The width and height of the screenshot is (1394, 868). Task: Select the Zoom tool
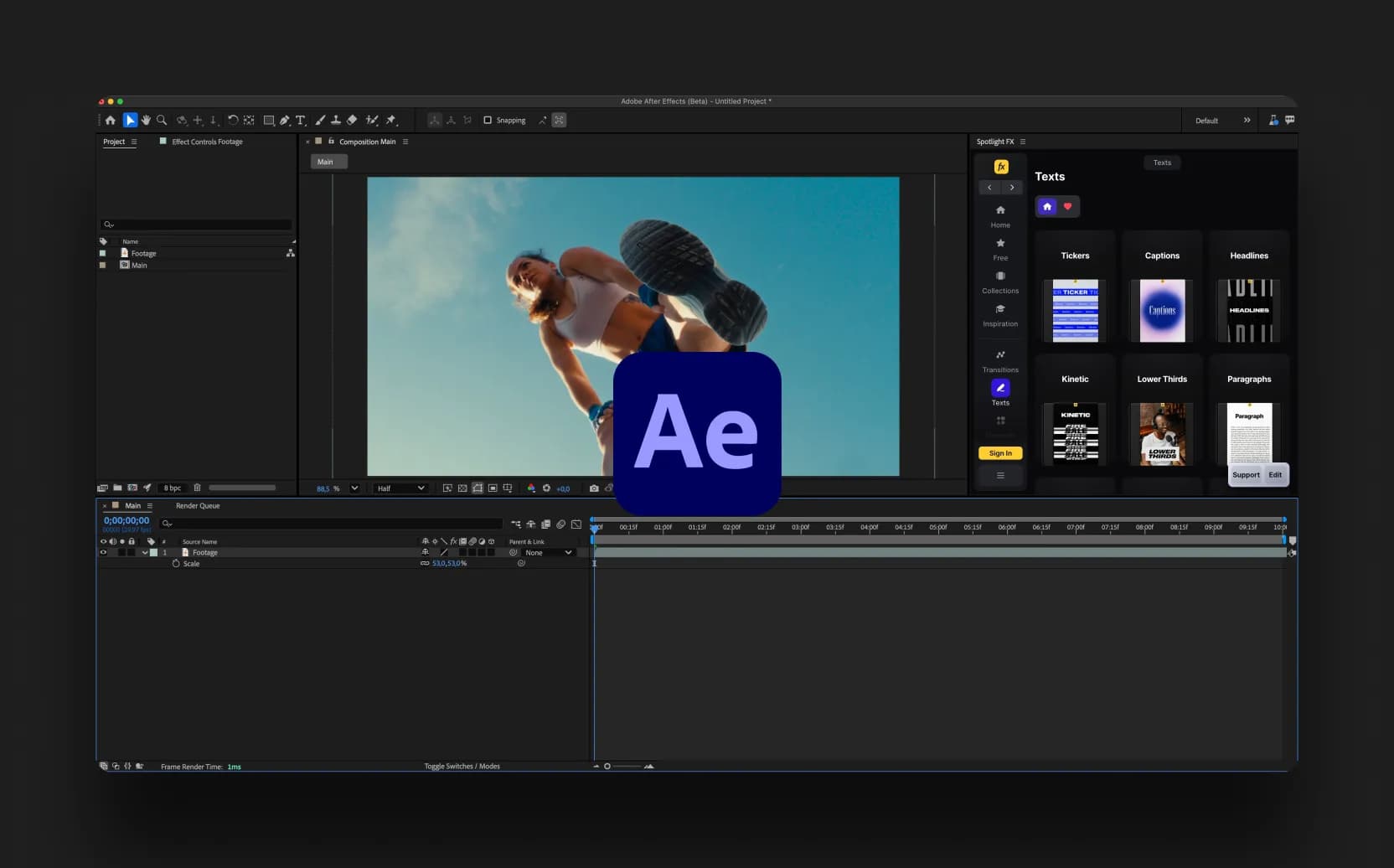[161, 120]
